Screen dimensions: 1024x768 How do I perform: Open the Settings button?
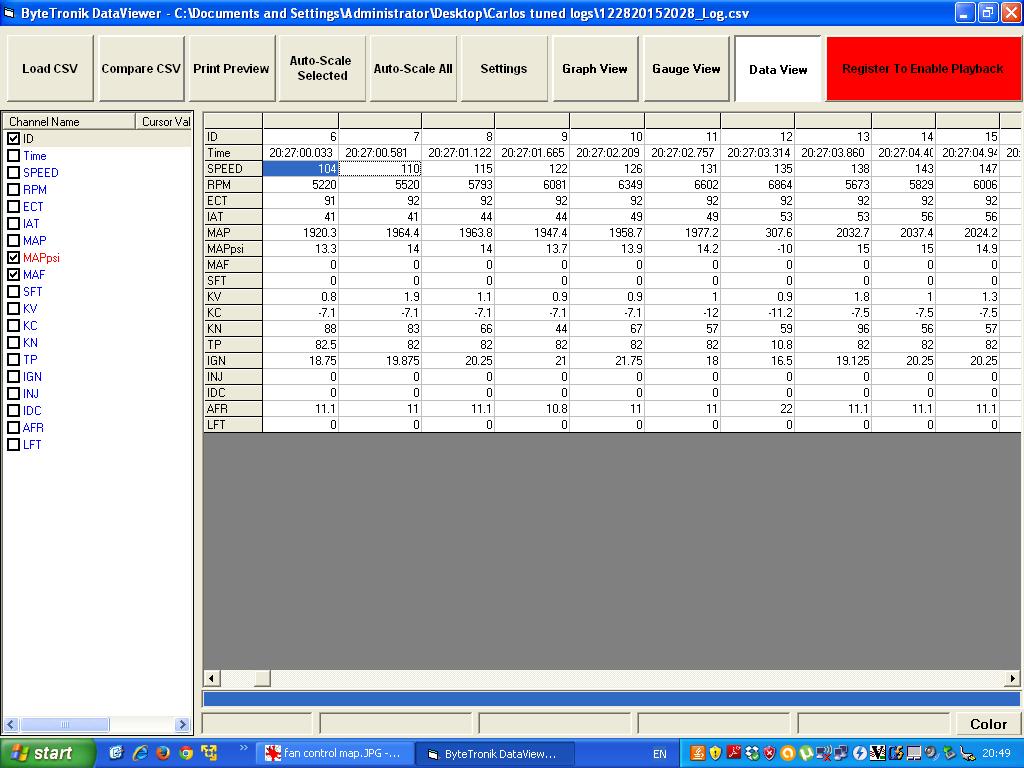click(503, 69)
